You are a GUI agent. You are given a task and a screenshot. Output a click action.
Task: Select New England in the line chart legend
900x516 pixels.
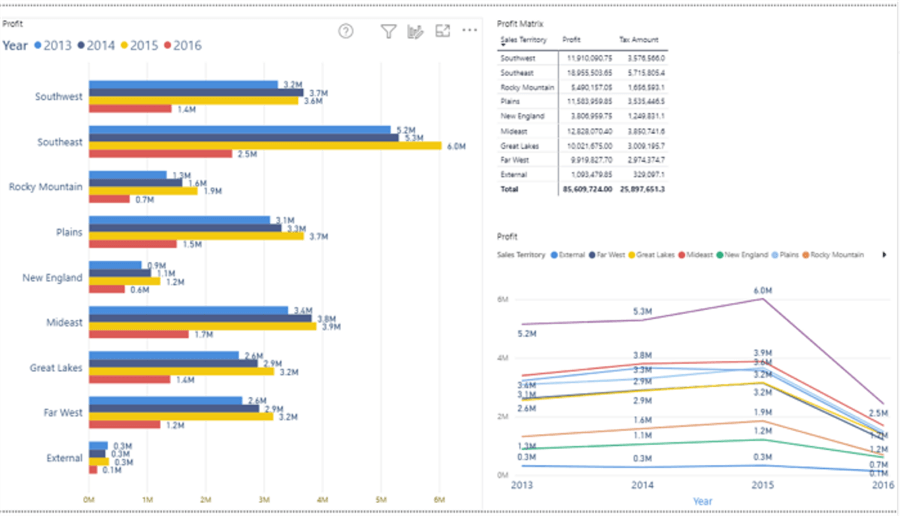(x=742, y=255)
